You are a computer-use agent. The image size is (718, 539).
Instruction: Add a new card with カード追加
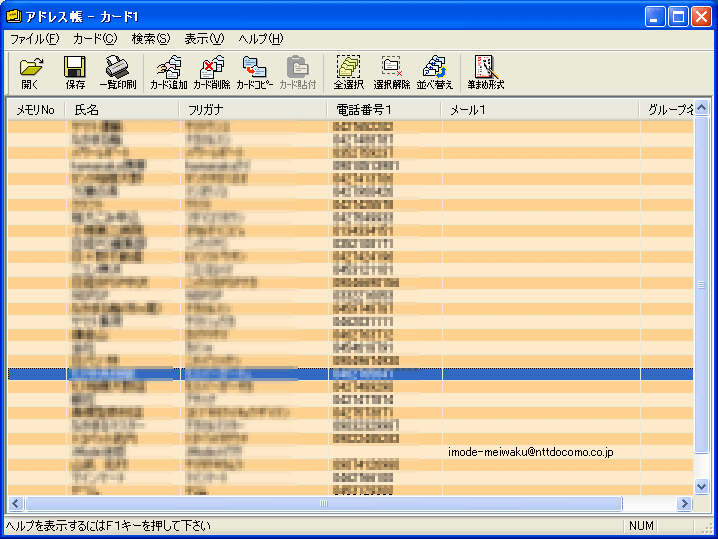tap(168, 72)
